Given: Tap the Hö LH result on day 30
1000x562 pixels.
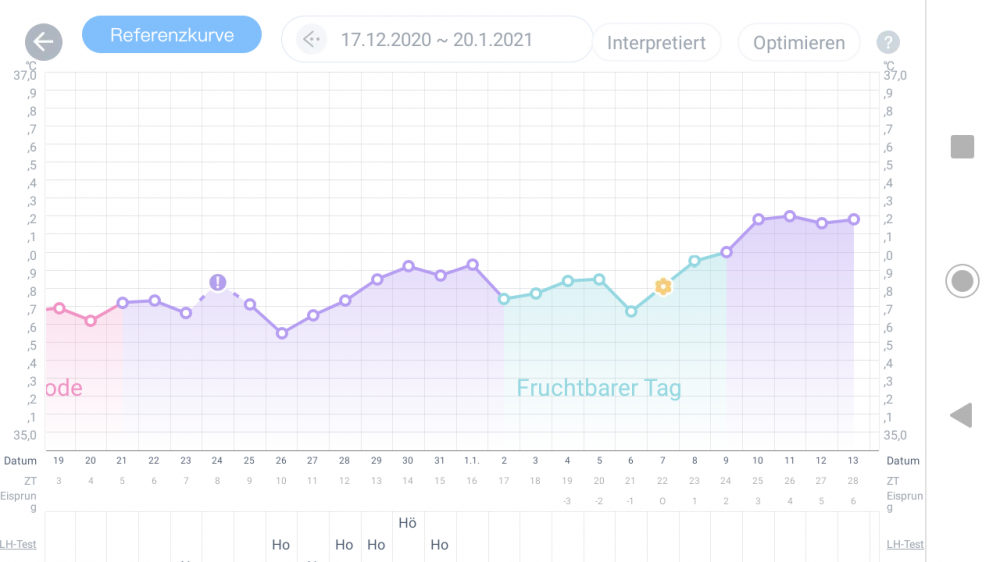Looking at the screenshot, I should pos(408,523).
